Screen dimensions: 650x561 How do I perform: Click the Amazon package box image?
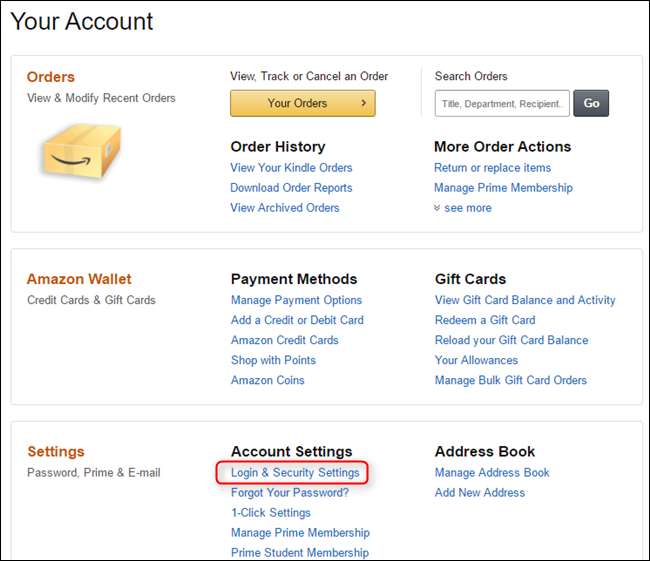[x=82, y=151]
